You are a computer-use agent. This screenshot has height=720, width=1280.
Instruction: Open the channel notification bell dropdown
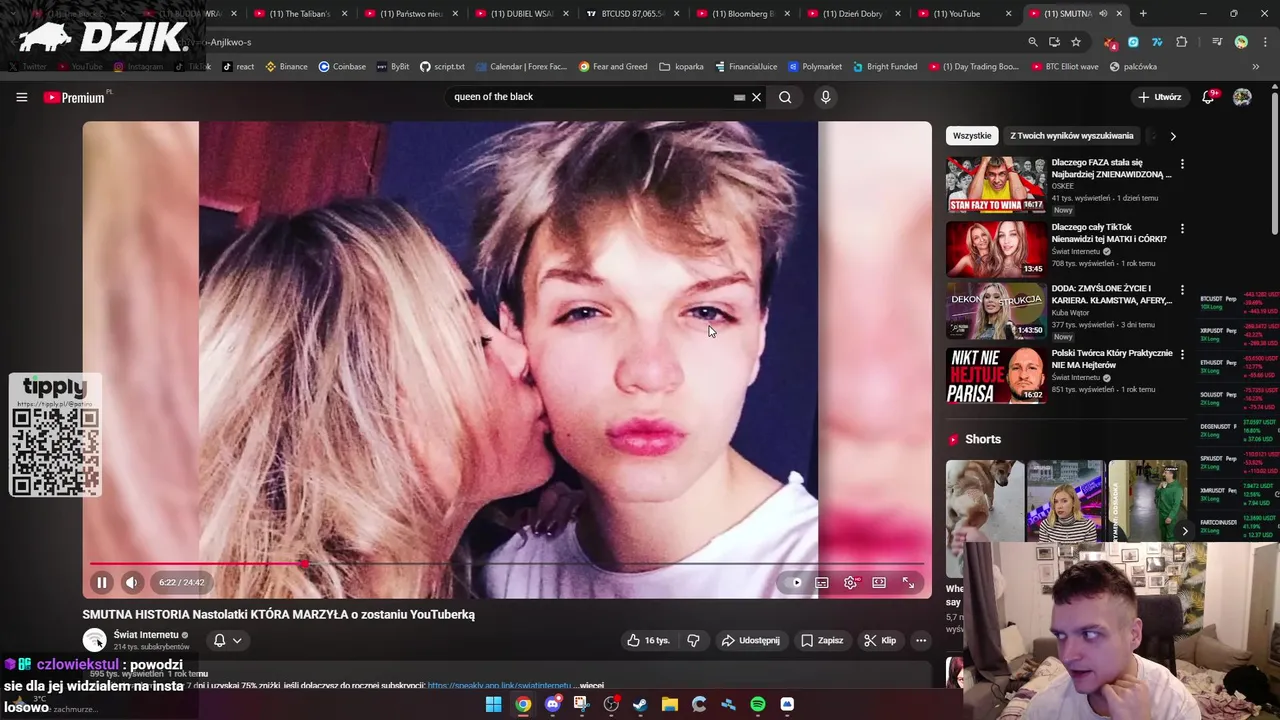pos(227,640)
